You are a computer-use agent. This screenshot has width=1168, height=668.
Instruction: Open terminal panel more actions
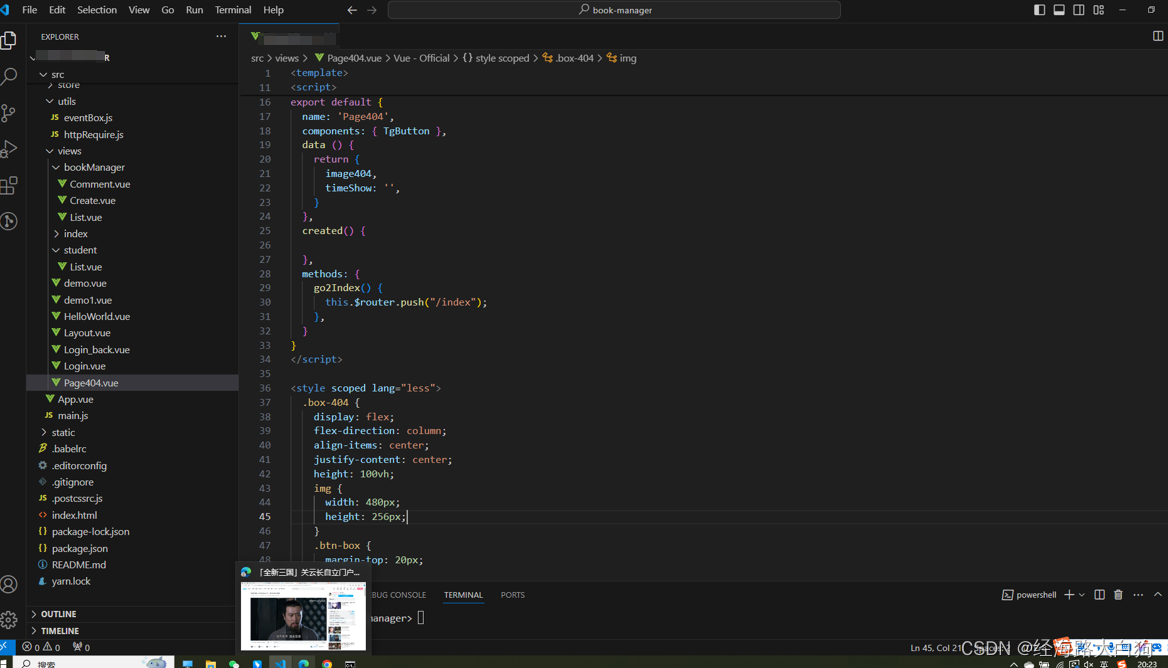point(1138,594)
